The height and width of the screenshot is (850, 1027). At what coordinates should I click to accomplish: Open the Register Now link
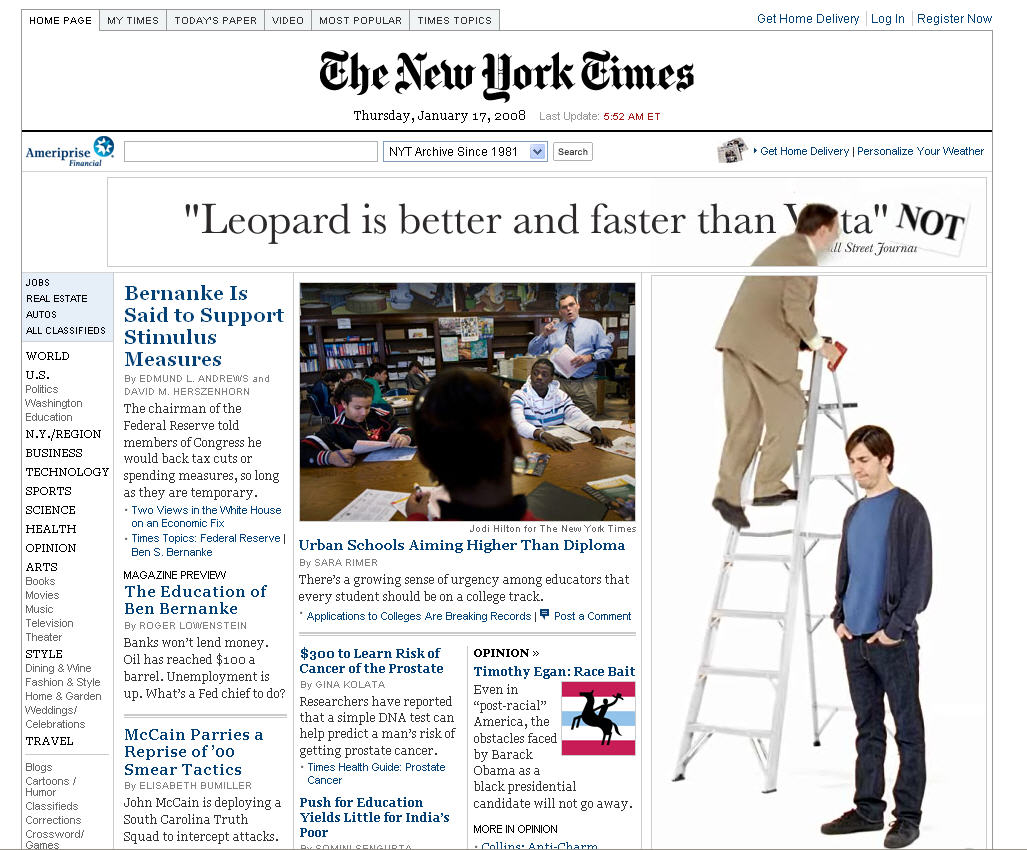954,19
